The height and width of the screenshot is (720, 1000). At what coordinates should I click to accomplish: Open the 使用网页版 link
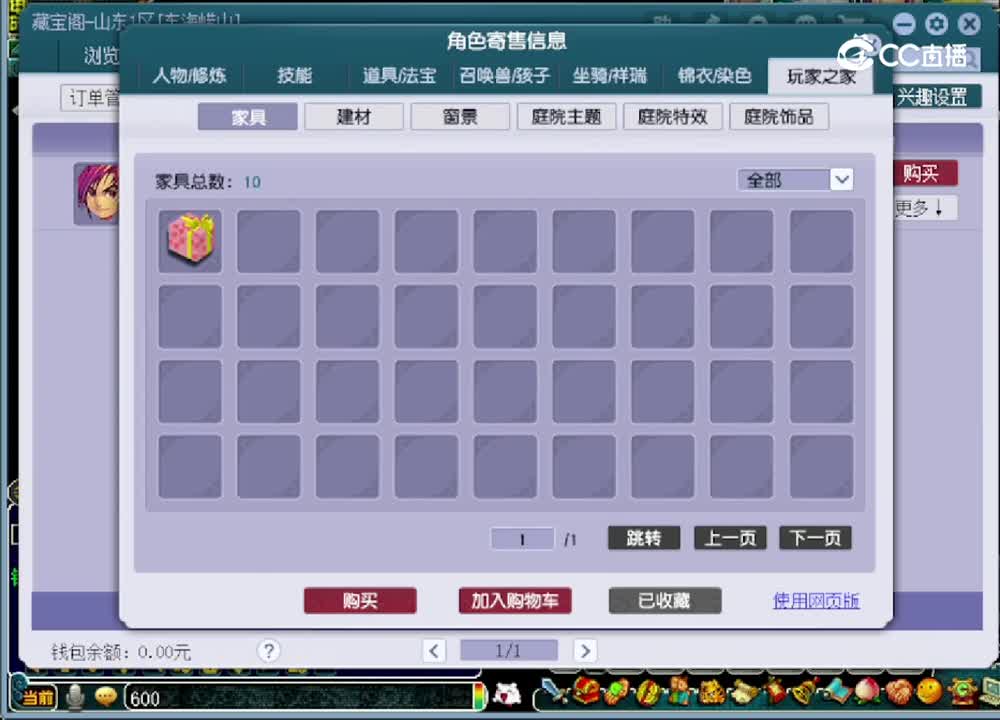coord(815,601)
